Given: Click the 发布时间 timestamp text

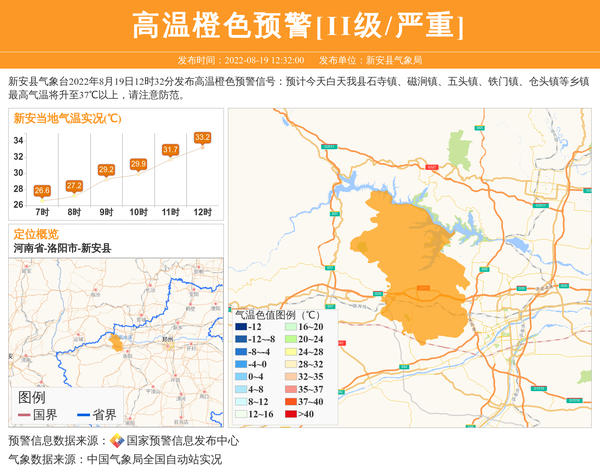Looking at the screenshot, I should coord(240,60).
